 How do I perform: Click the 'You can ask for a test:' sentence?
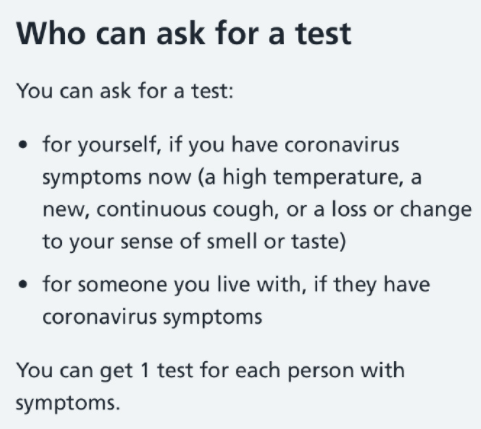click(125, 91)
